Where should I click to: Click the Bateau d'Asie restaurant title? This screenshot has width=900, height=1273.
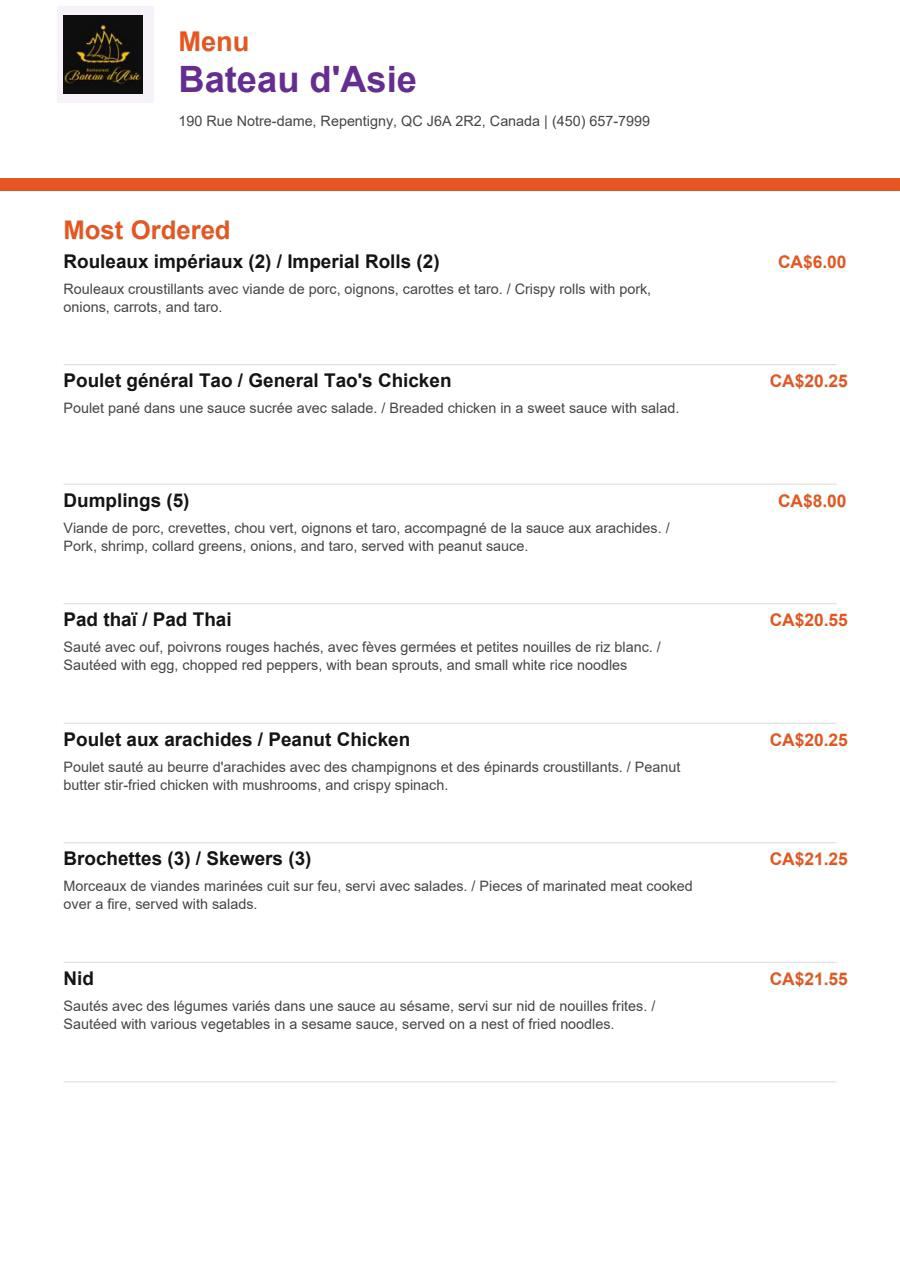coord(297,80)
